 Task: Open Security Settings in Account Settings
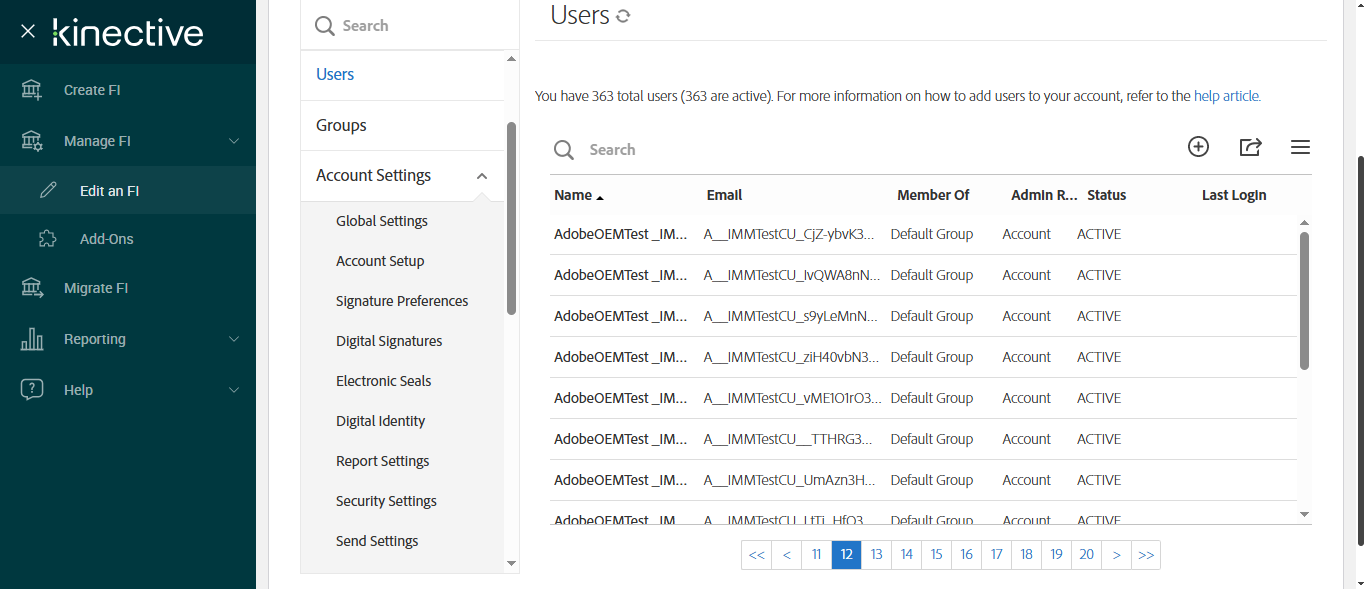pyautogui.click(x=386, y=501)
